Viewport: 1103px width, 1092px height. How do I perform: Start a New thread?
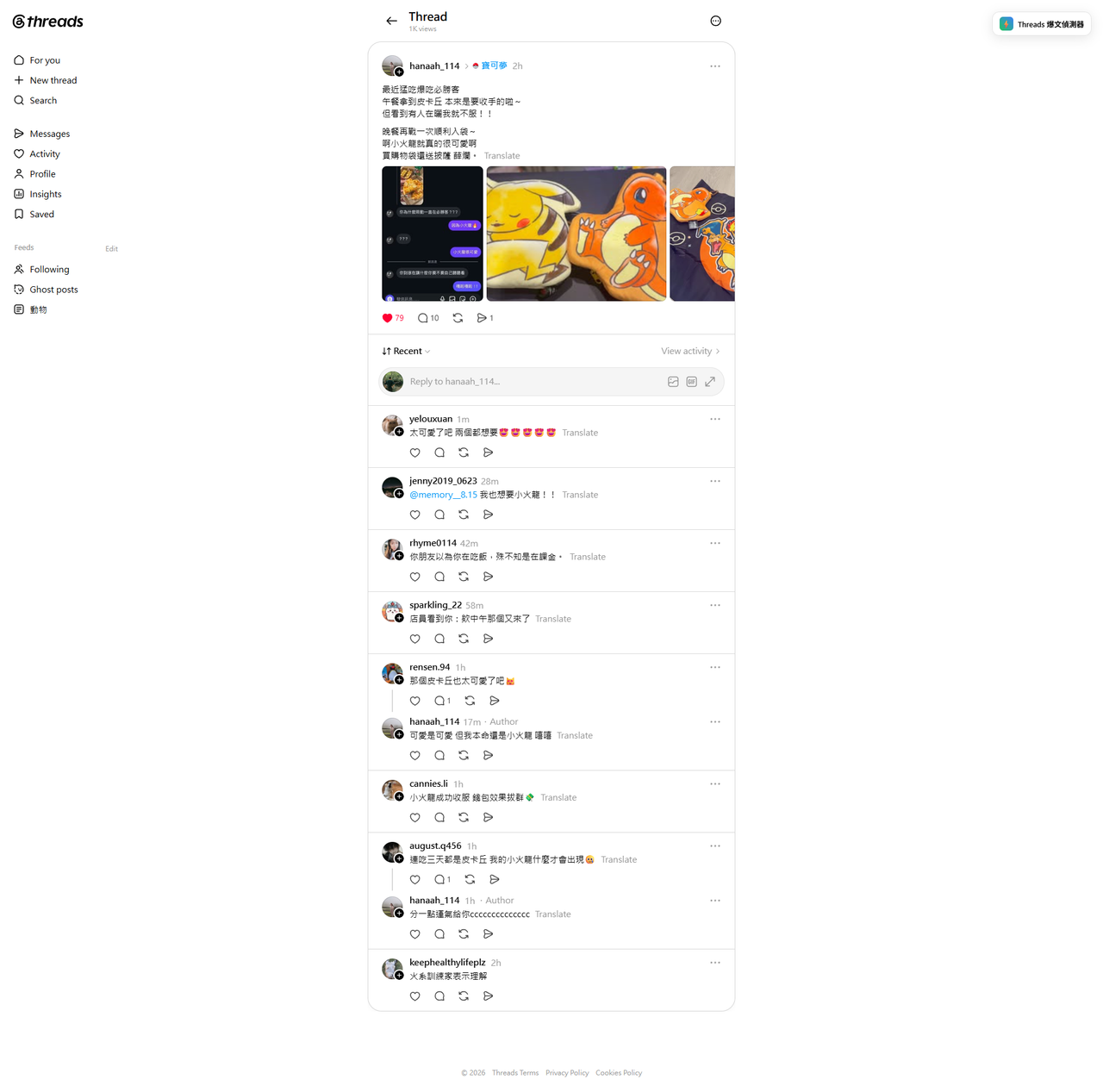[x=46, y=80]
